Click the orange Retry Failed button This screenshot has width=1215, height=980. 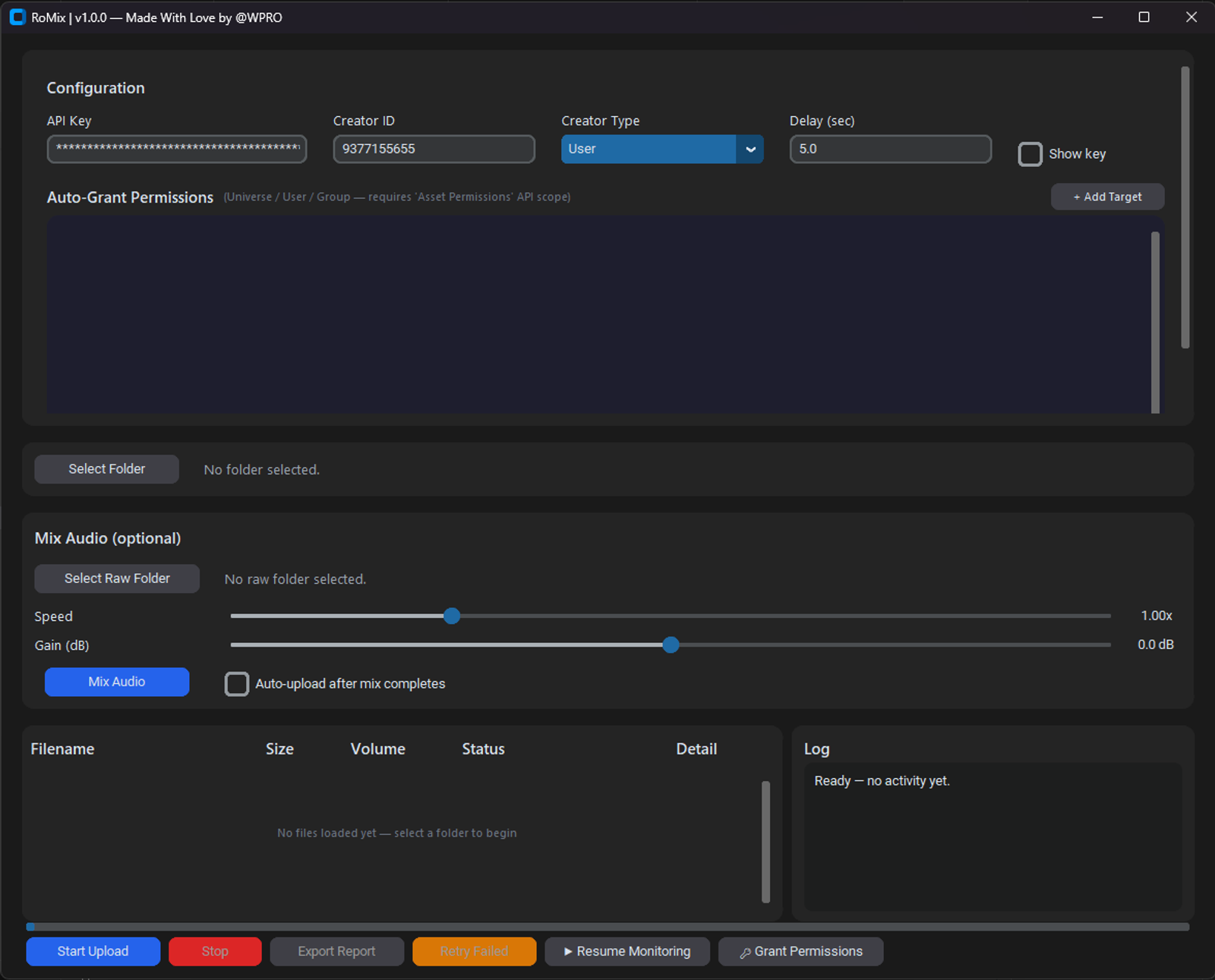[x=474, y=951]
